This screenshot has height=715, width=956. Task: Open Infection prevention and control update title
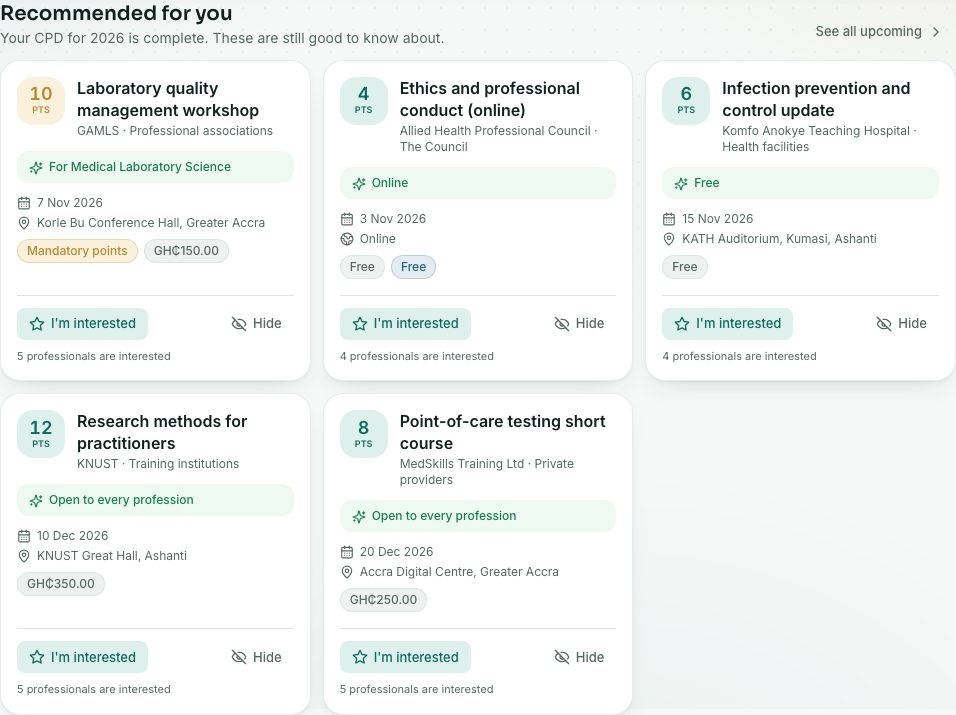tap(816, 99)
